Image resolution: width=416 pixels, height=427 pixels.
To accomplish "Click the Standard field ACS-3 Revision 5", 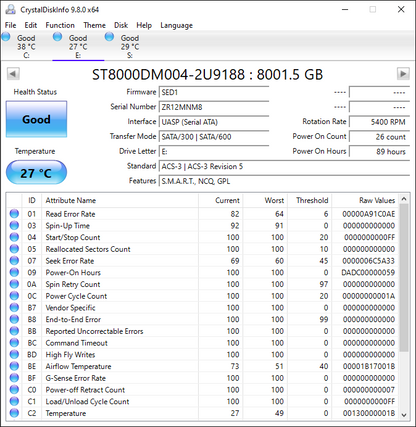I will coord(284,166).
